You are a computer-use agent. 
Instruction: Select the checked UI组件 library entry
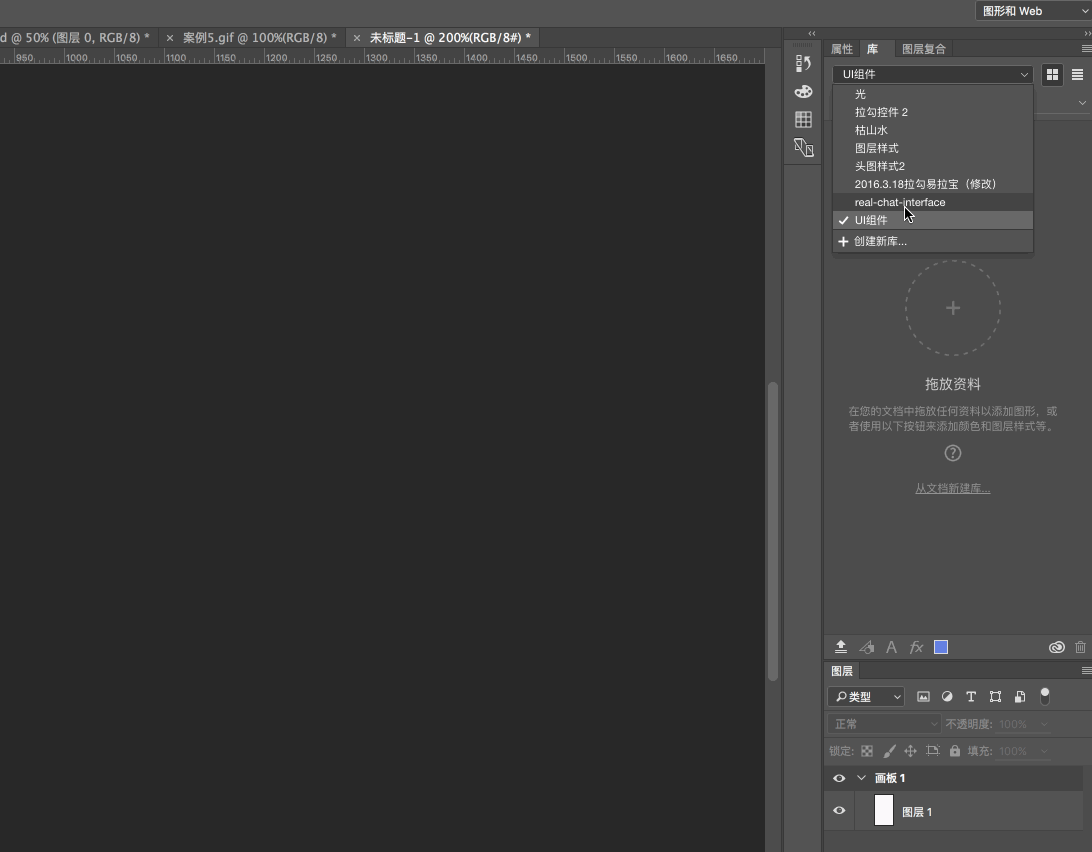[933, 220]
